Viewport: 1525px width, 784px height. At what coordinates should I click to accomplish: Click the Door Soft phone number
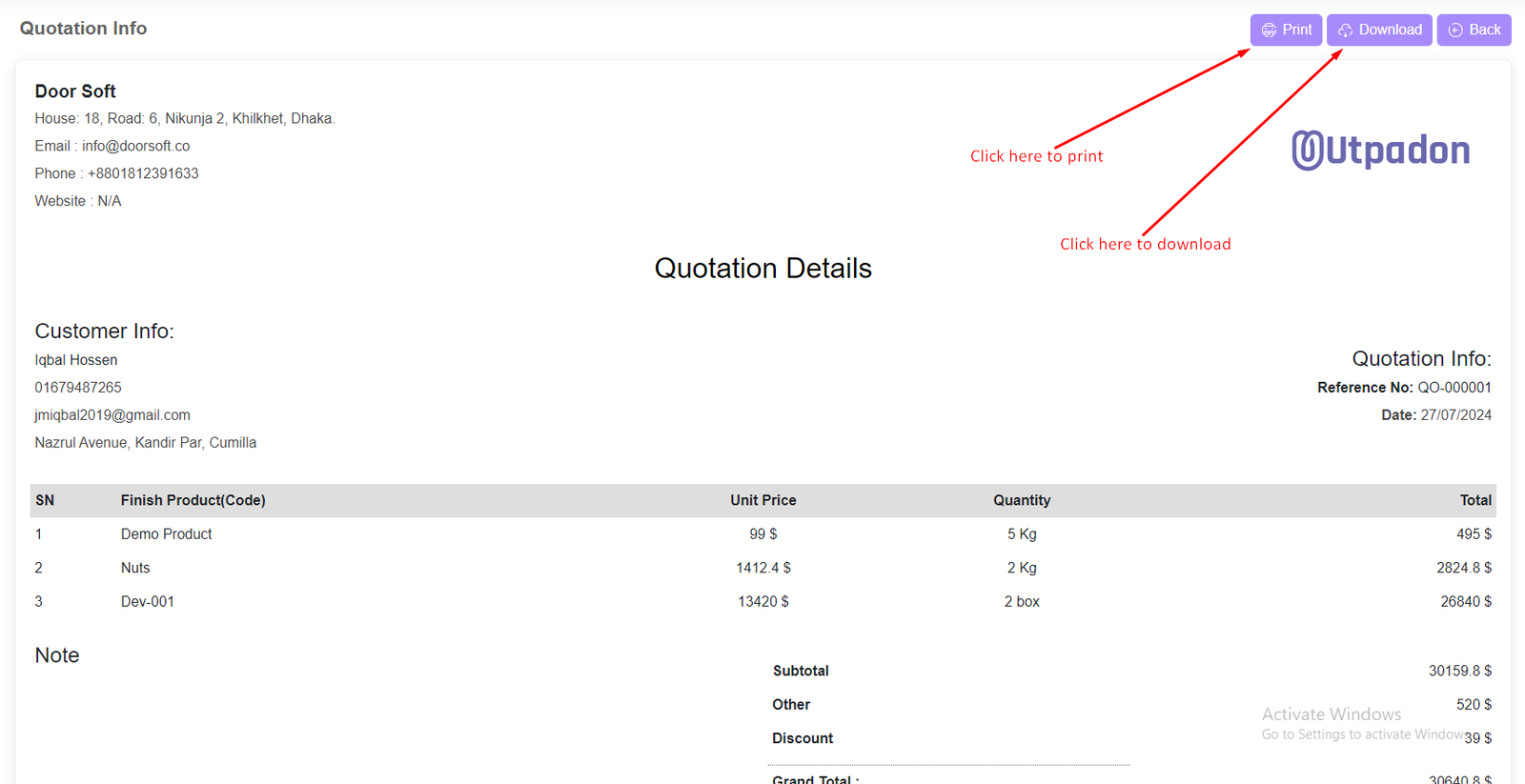click(143, 173)
